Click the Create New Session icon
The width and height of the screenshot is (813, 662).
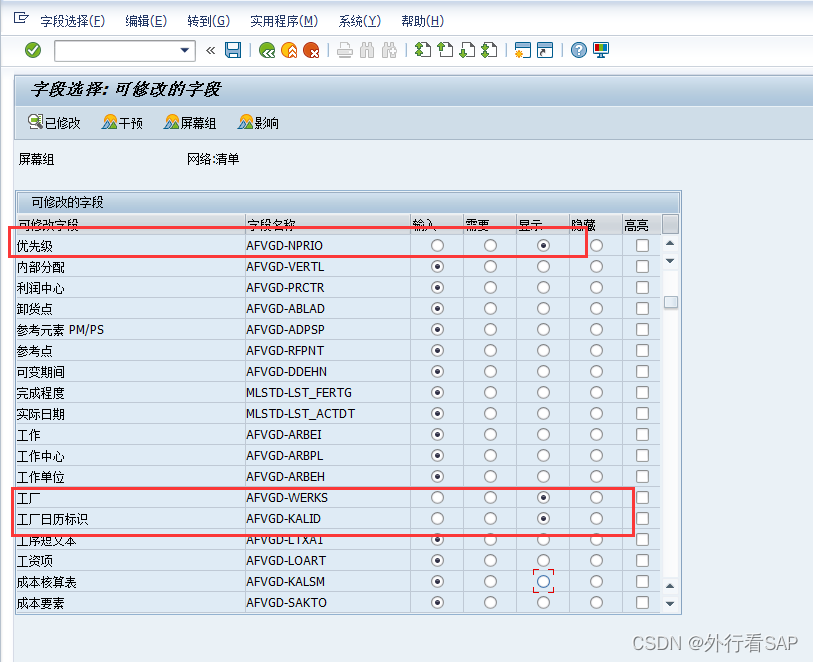(523, 50)
